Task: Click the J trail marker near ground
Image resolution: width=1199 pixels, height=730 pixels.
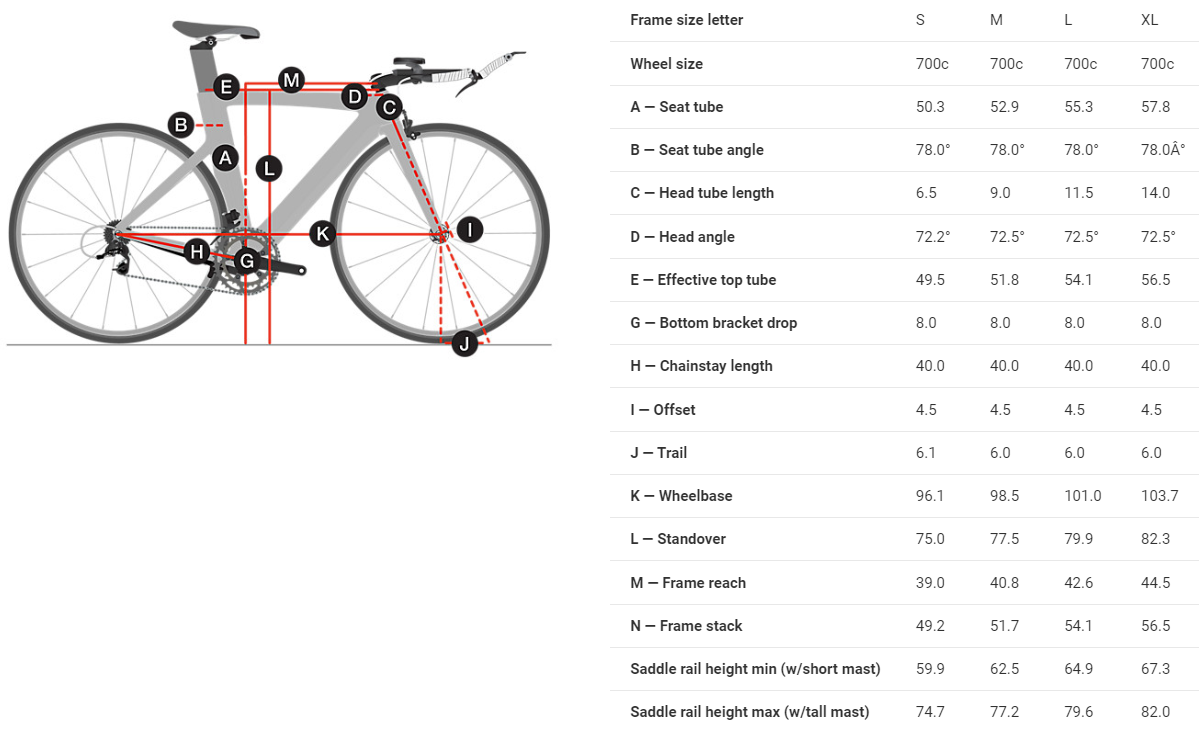Action: point(464,344)
